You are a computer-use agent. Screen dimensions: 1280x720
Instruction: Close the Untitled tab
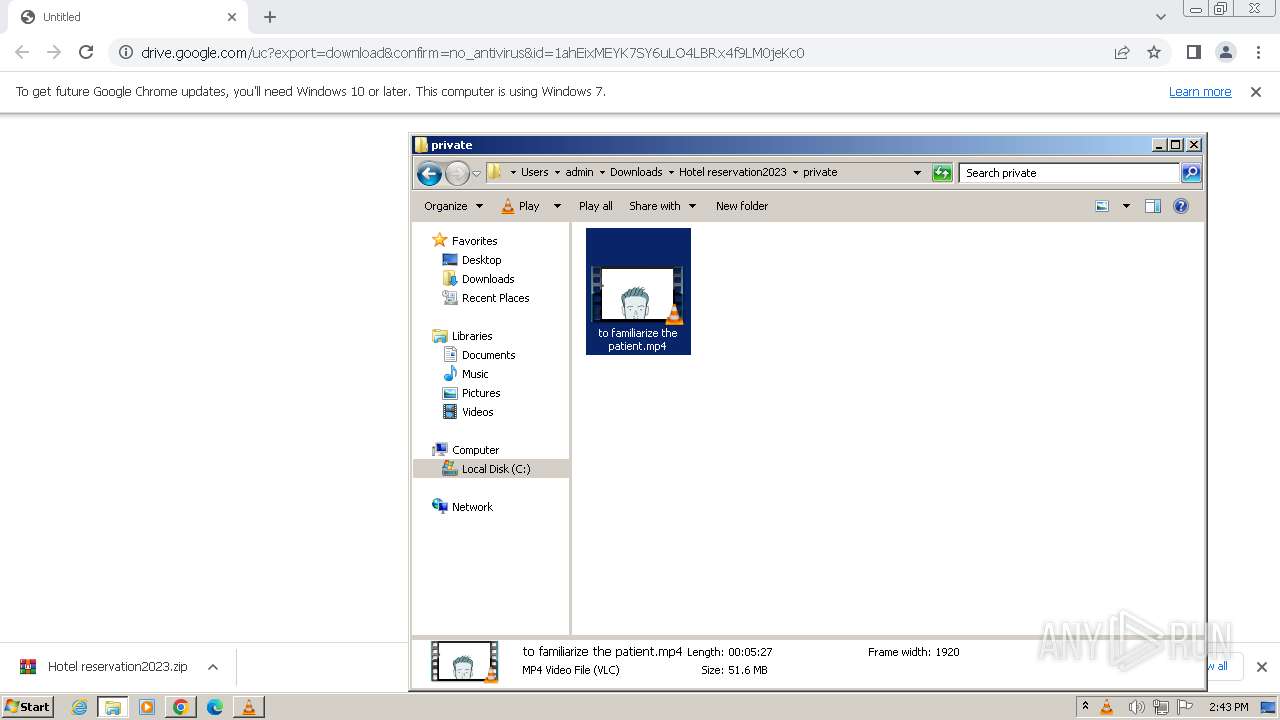coord(232,17)
